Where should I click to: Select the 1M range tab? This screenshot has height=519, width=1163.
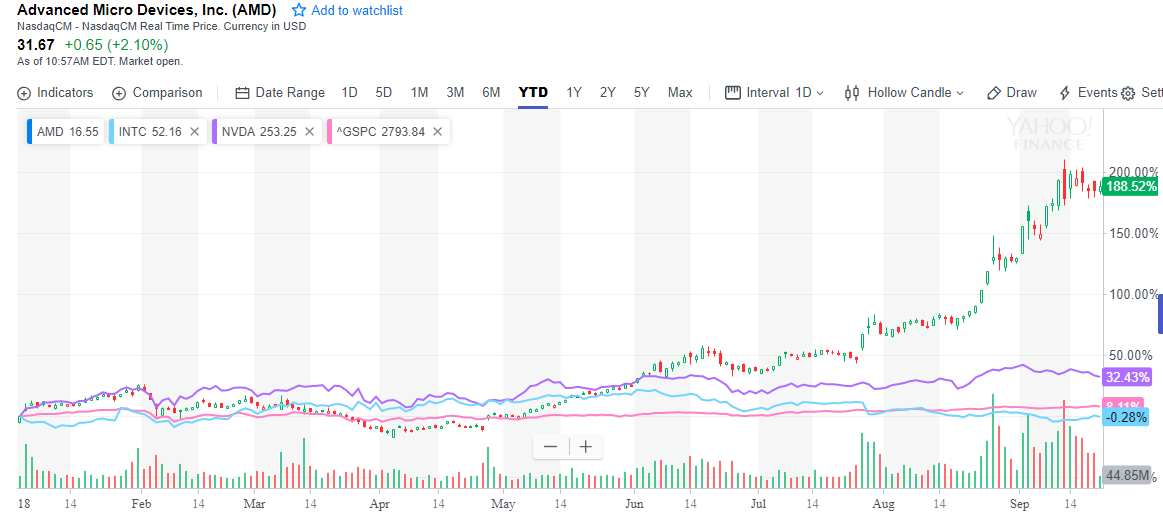click(x=419, y=93)
